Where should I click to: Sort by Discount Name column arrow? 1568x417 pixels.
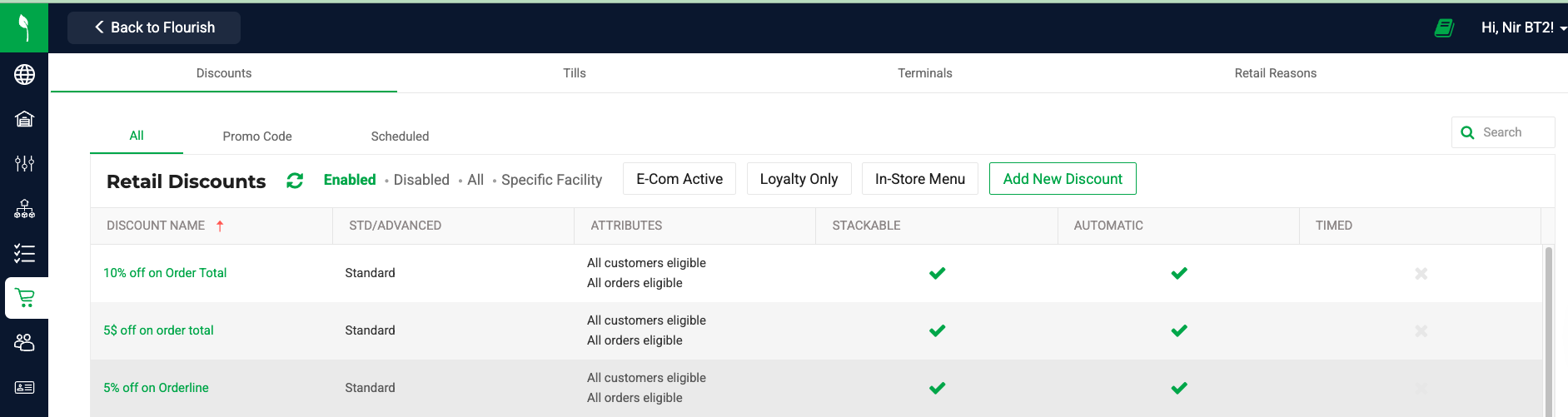[x=220, y=226]
